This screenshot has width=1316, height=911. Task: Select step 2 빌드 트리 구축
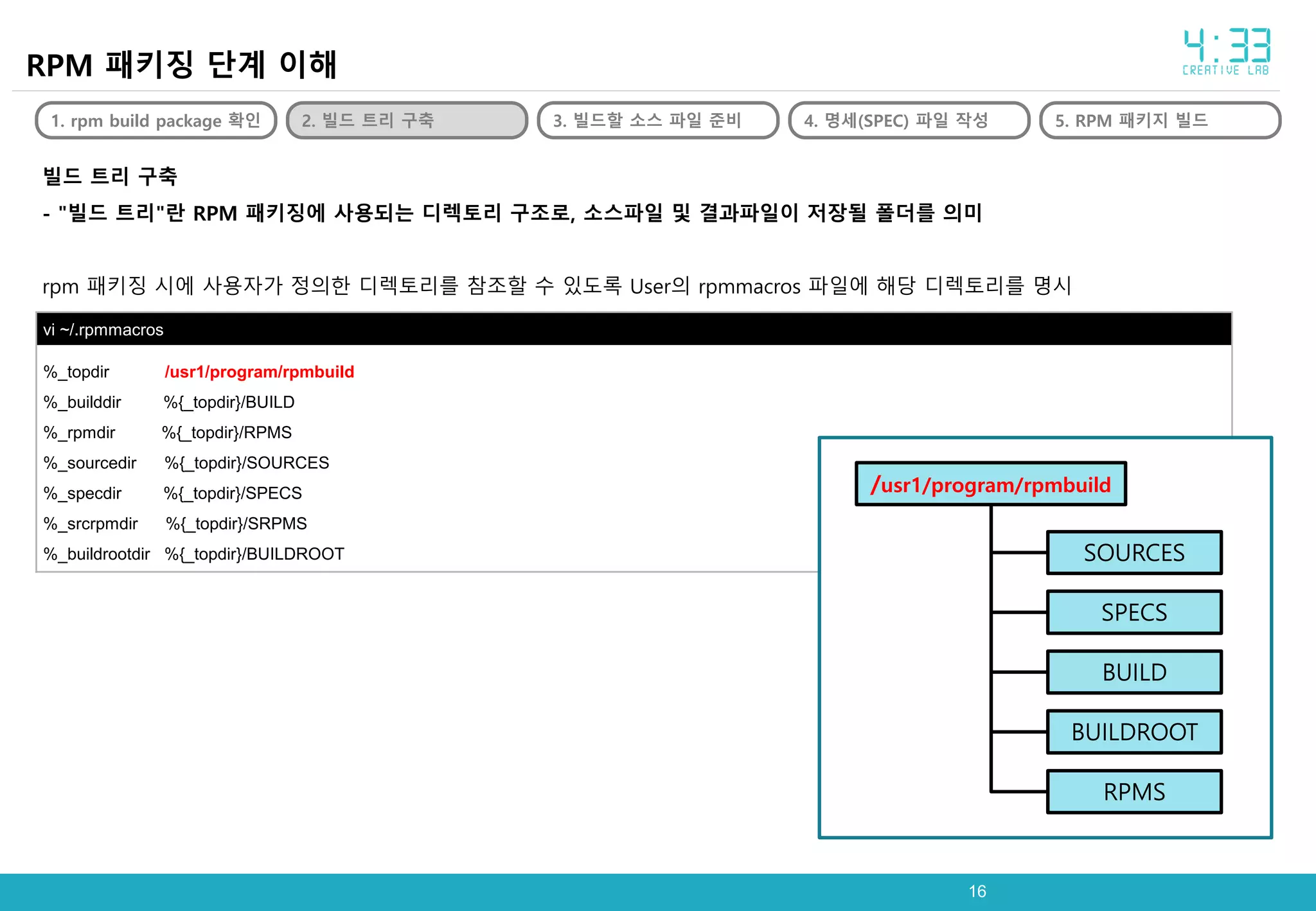[407, 120]
